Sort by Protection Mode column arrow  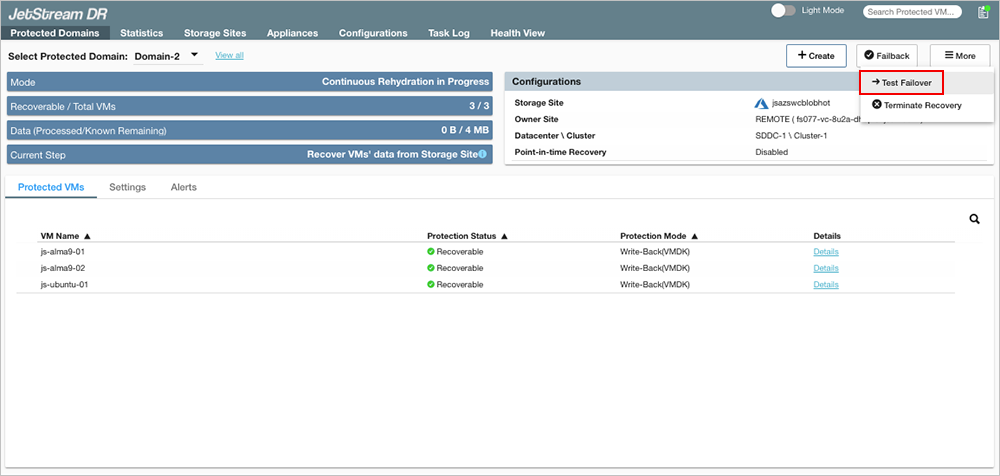(694, 236)
